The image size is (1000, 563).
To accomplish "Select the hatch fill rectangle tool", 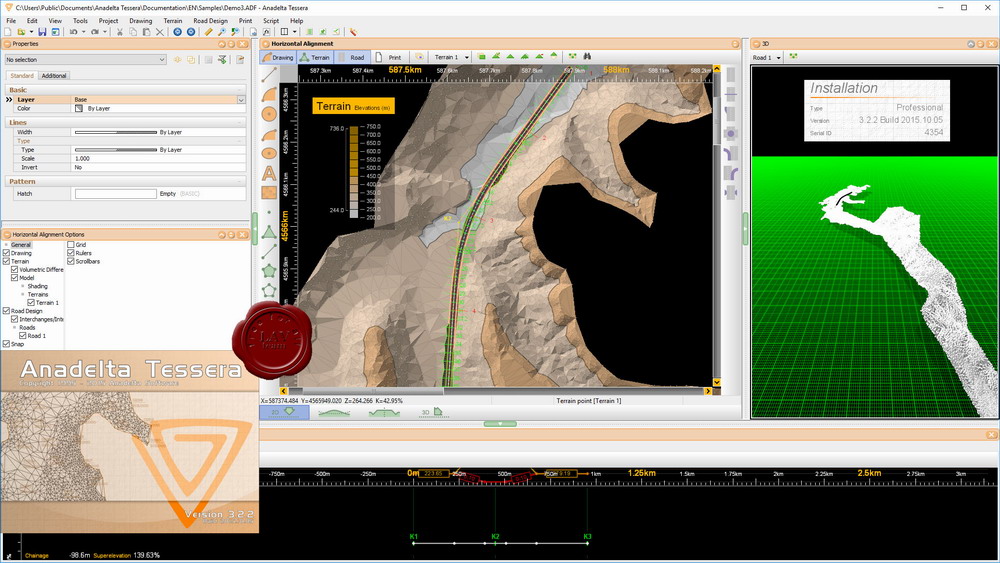I will click(x=269, y=192).
